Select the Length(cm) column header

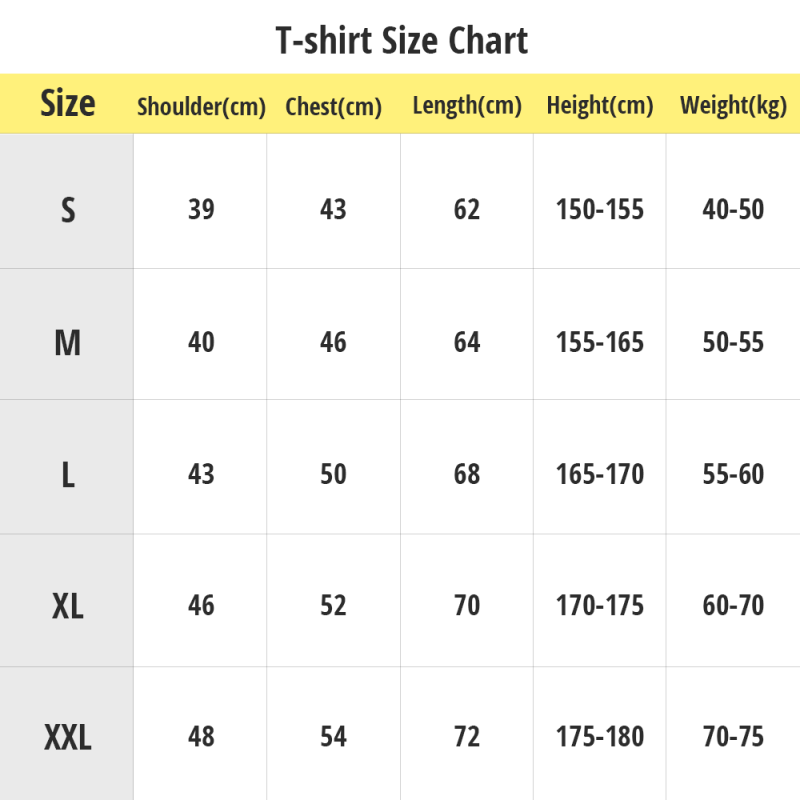pos(467,106)
